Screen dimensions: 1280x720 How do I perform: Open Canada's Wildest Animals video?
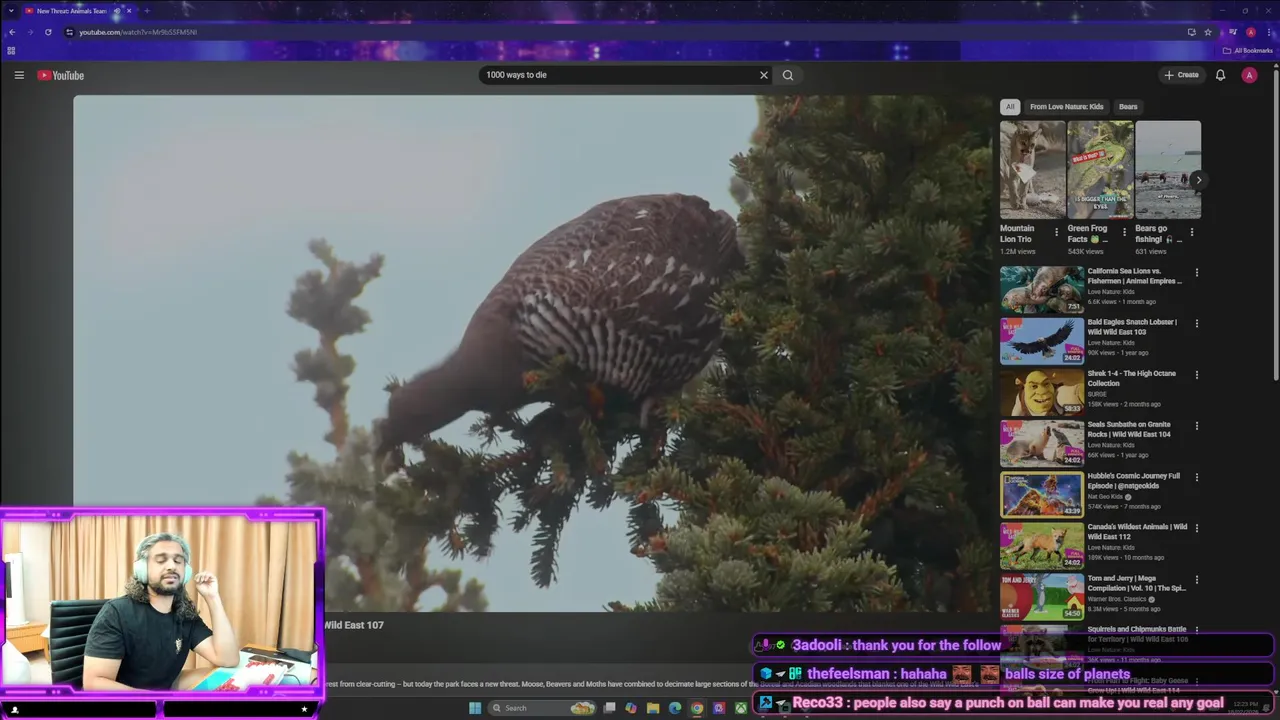click(x=1137, y=531)
